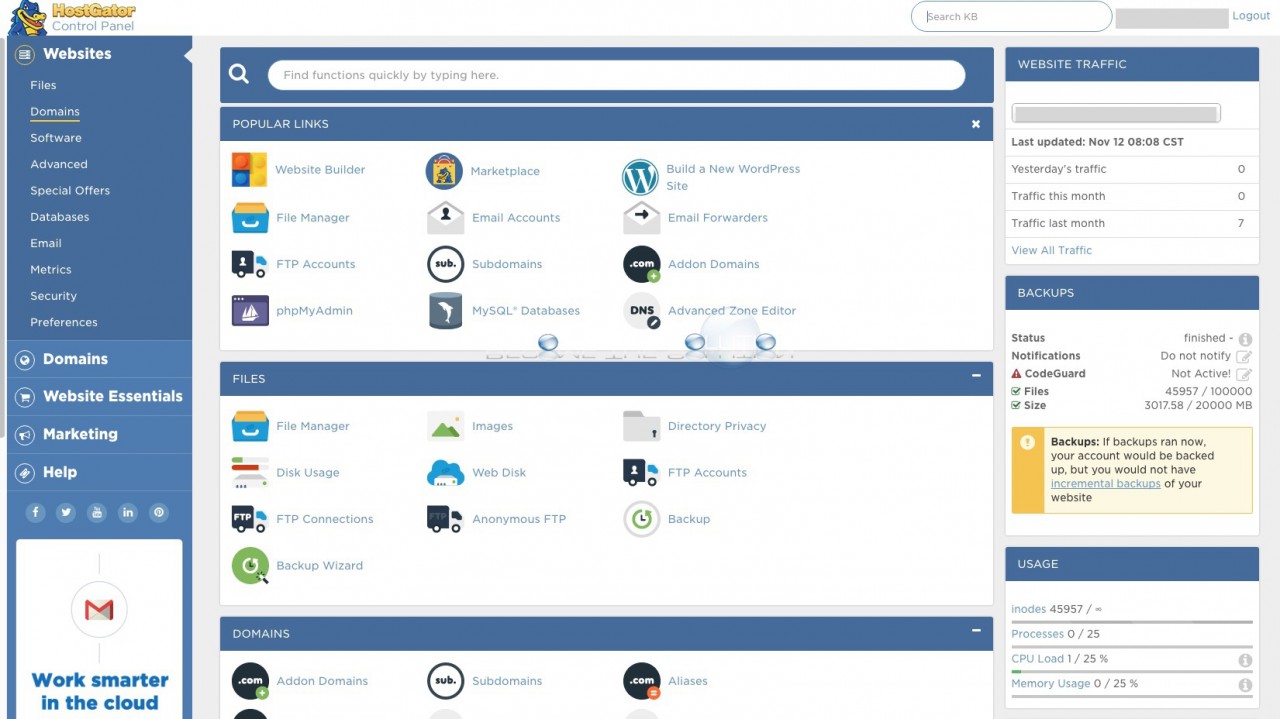Click the Backup clock icon
1280x719 pixels.
[x=641, y=519]
